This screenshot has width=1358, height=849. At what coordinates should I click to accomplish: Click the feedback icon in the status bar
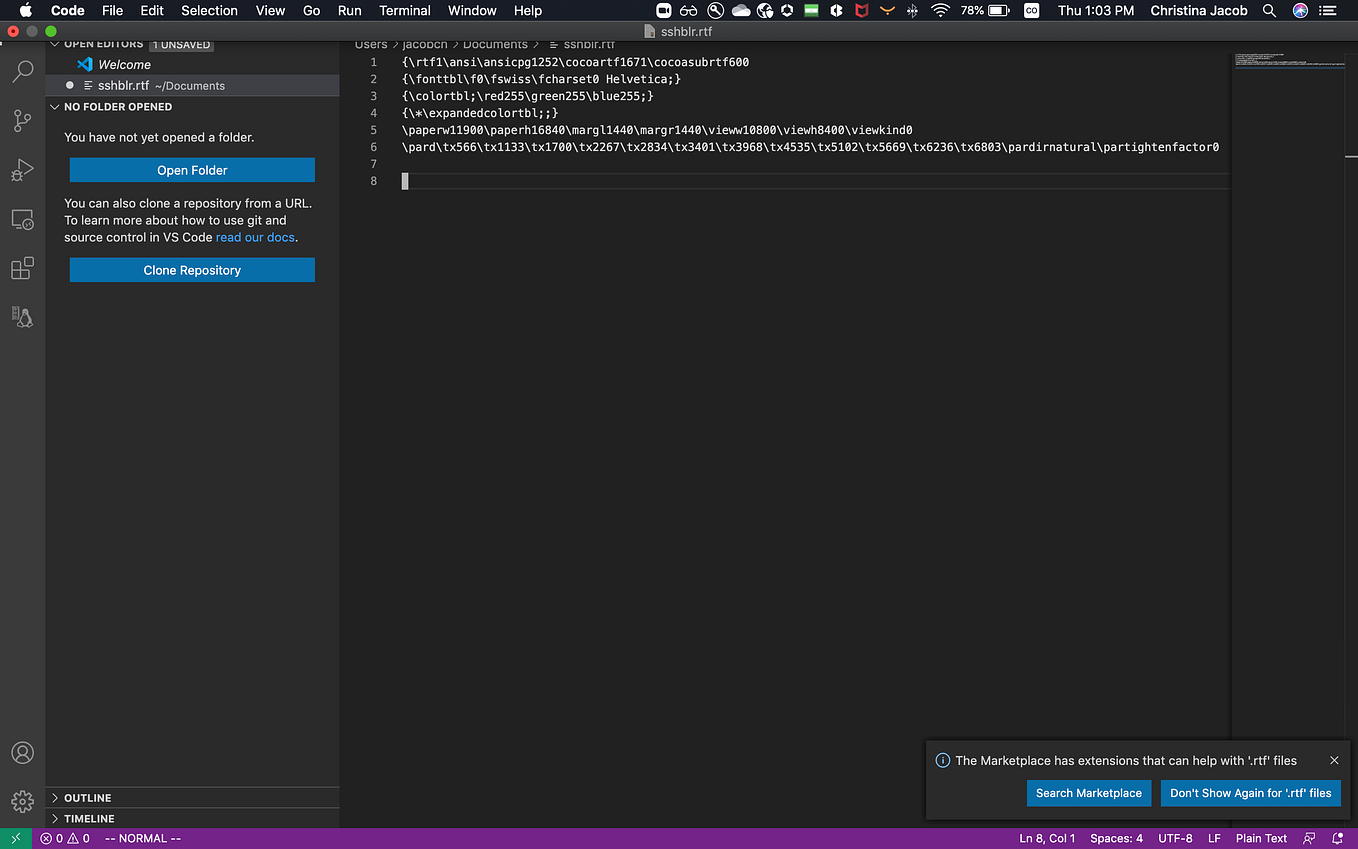(1308, 838)
